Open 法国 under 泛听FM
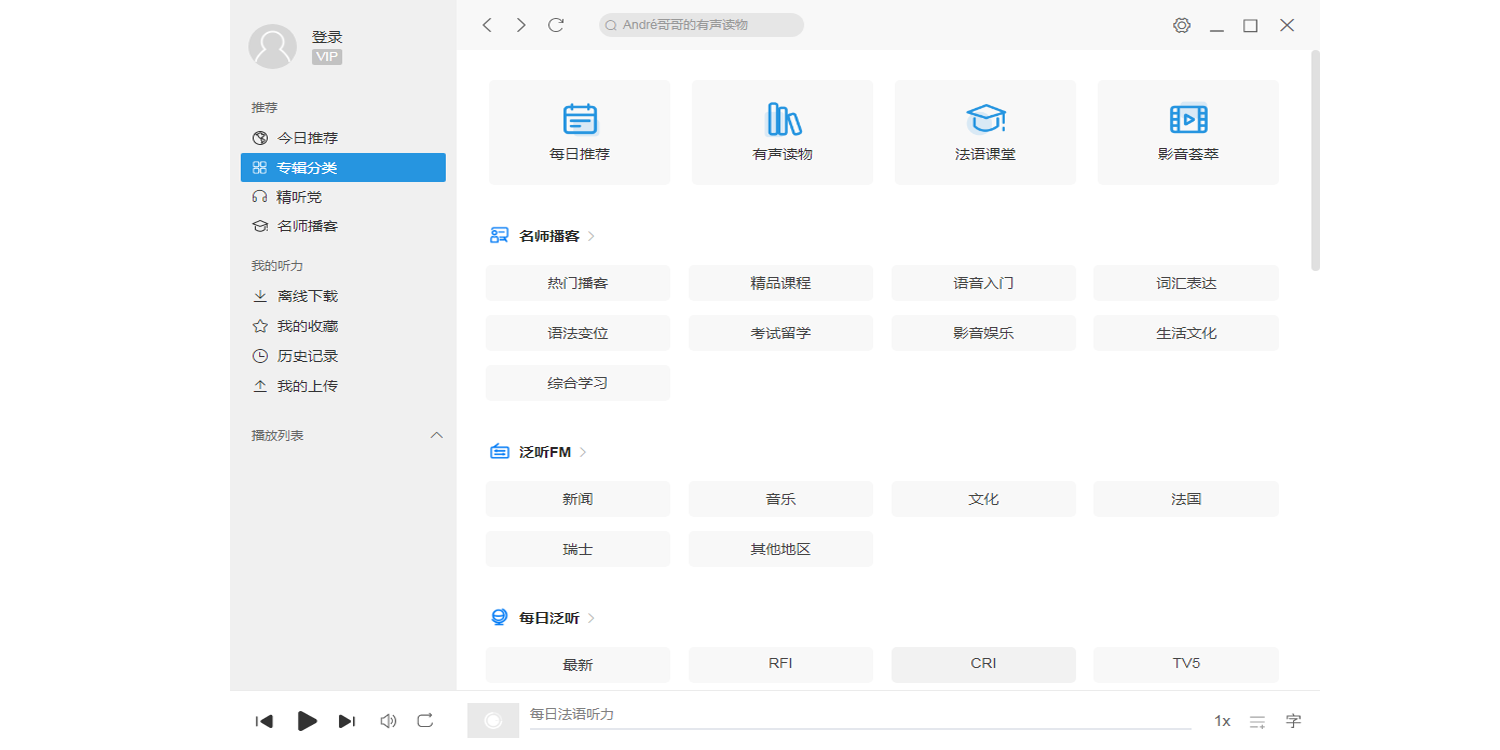 pos(1186,499)
